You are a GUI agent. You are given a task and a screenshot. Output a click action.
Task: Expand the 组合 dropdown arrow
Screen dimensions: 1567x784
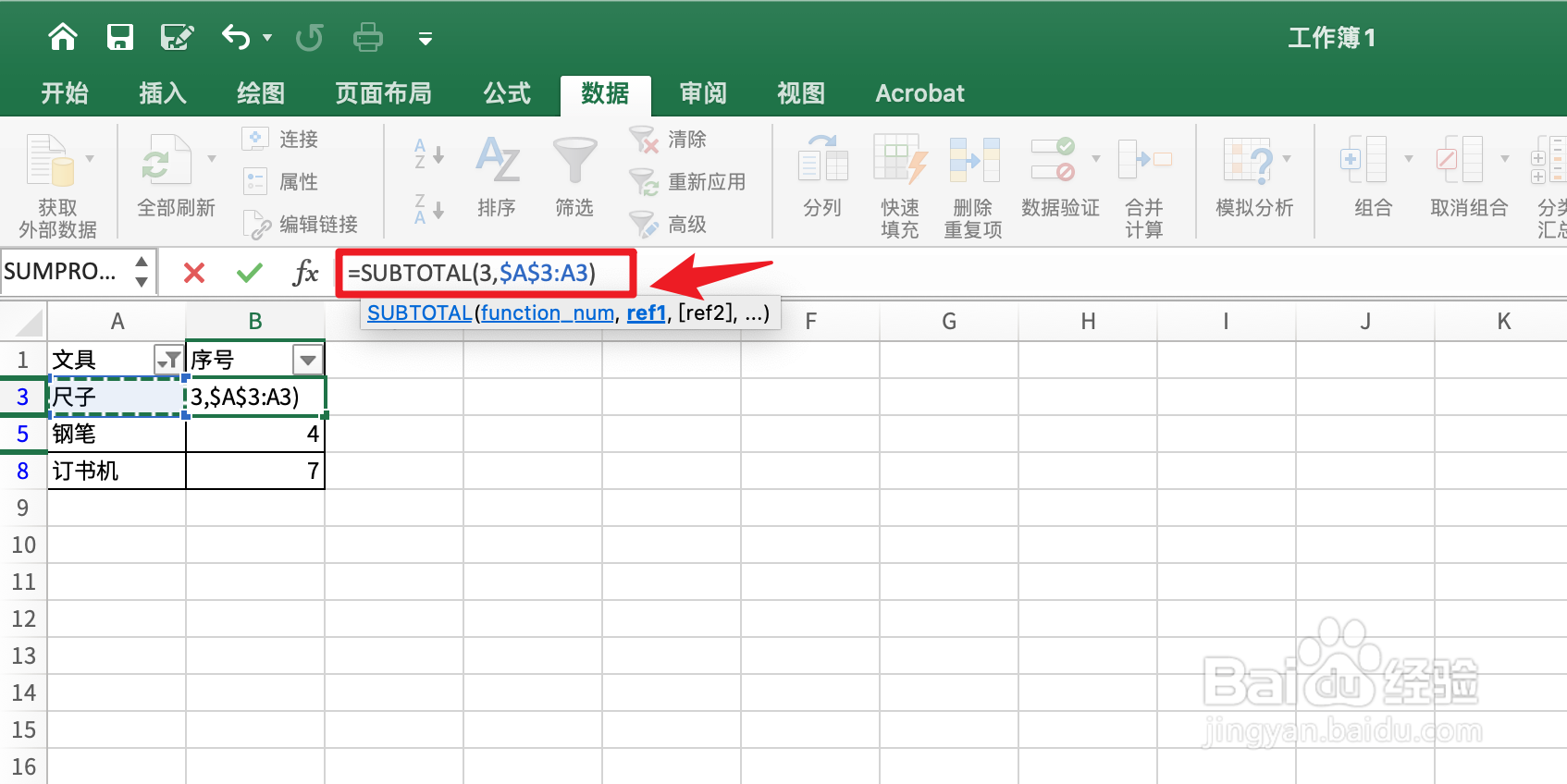[1409, 159]
